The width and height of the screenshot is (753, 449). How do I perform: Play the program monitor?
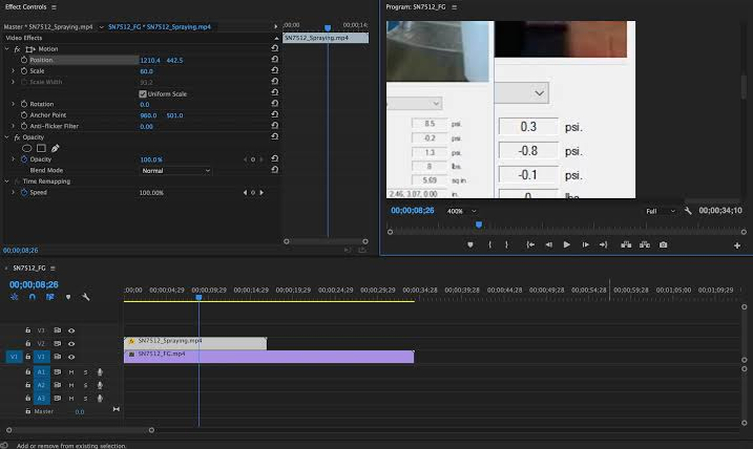[567, 245]
